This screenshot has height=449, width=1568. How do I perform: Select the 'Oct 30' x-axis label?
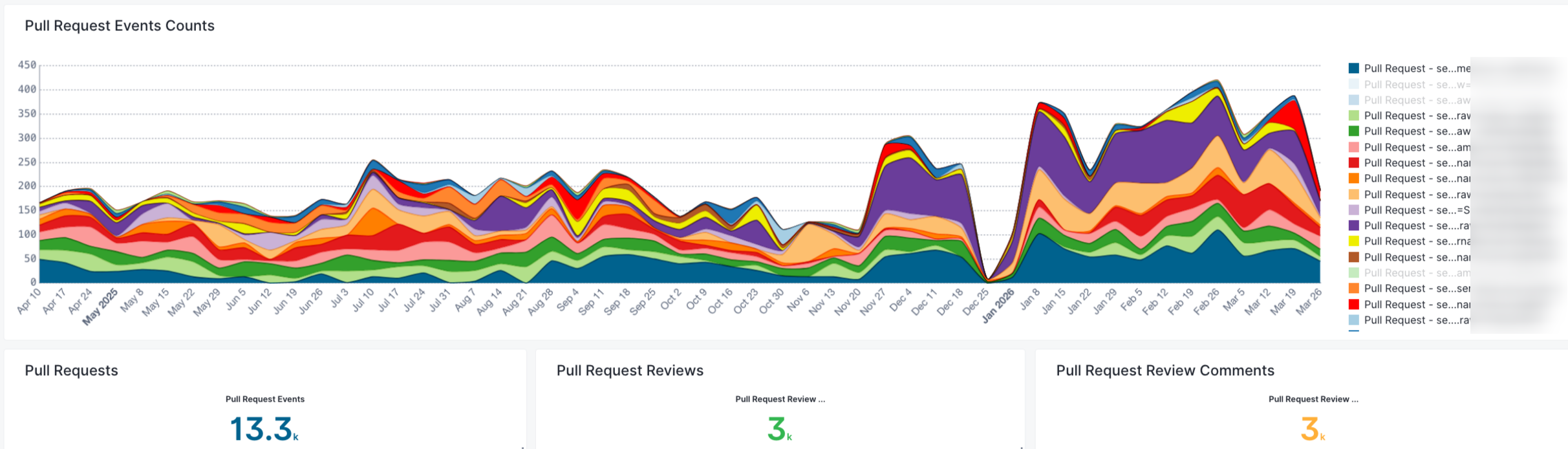771,301
